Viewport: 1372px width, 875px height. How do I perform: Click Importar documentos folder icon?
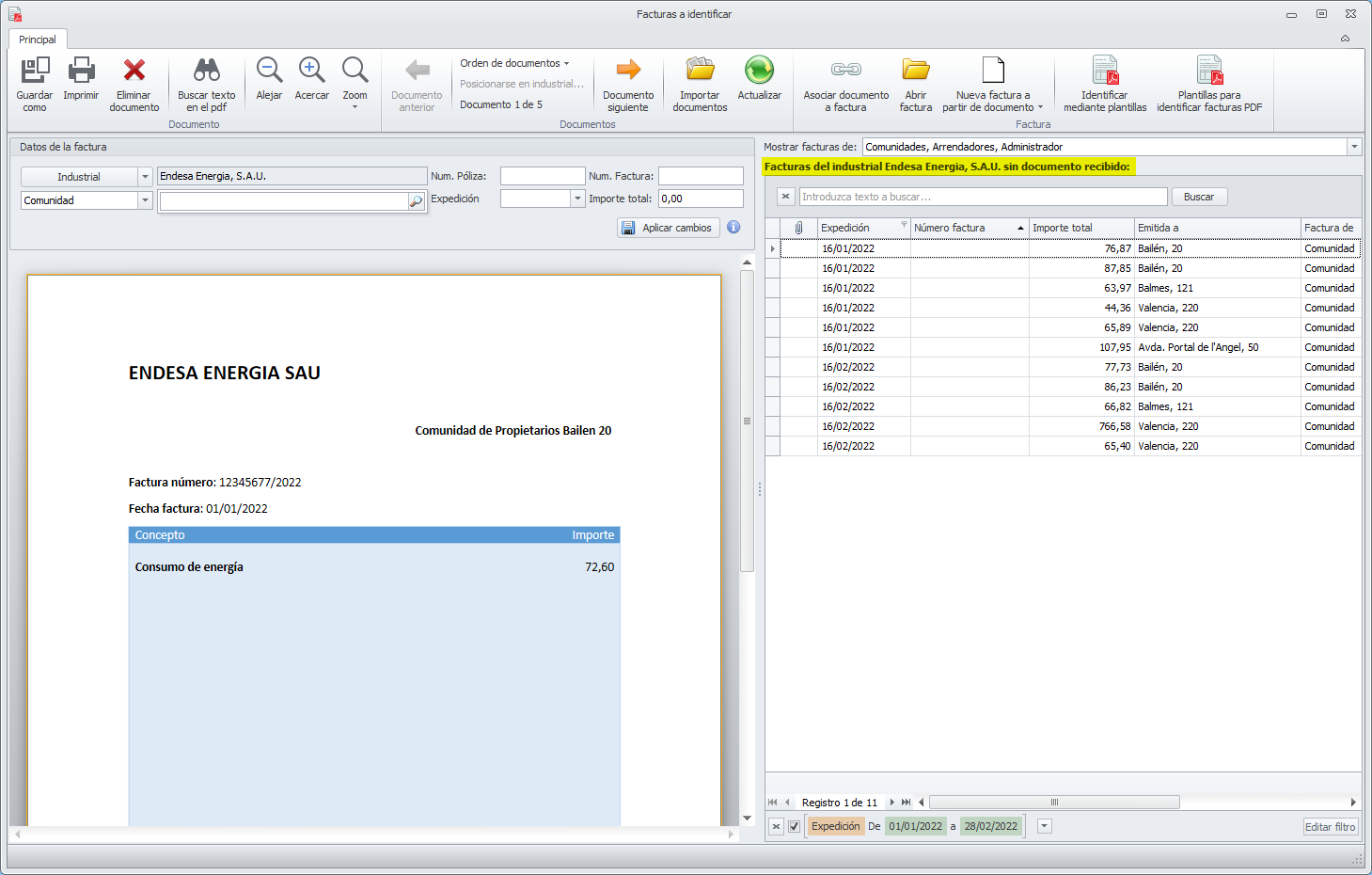point(700,72)
